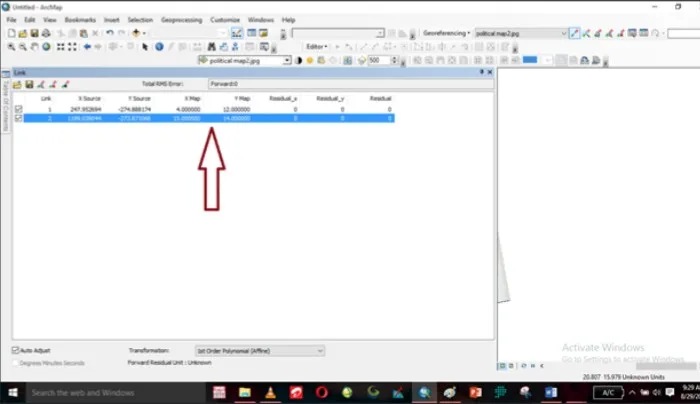Open the Editor toolbar icon on Standard bar
The width and height of the screenshot is (700, 404).
[237, 33]
